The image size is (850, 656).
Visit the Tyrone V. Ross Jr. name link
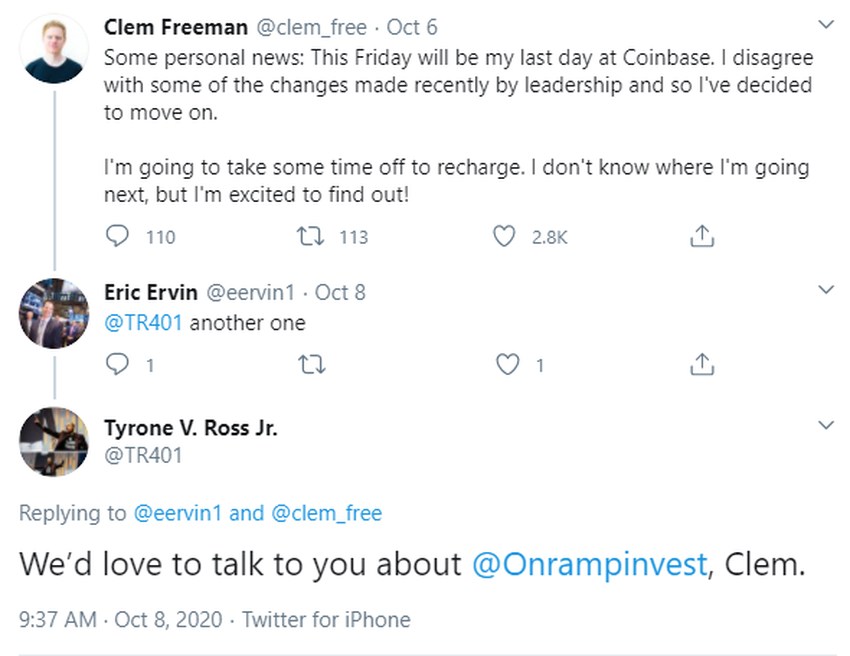pos(191,428)
